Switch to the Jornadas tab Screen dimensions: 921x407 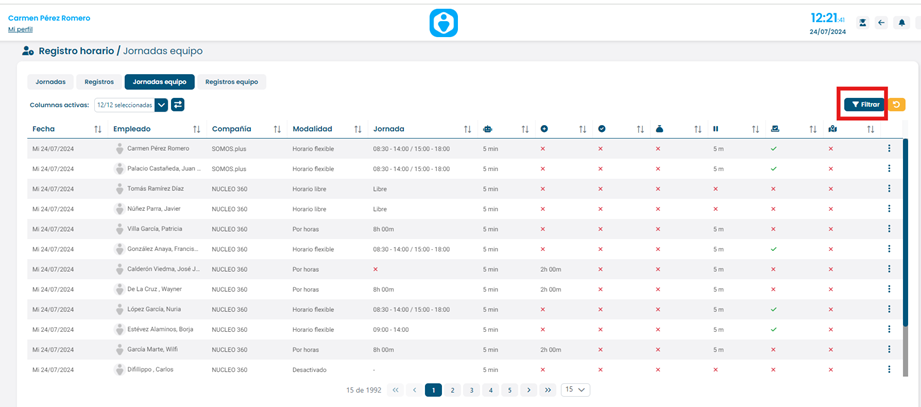point(50,82)
